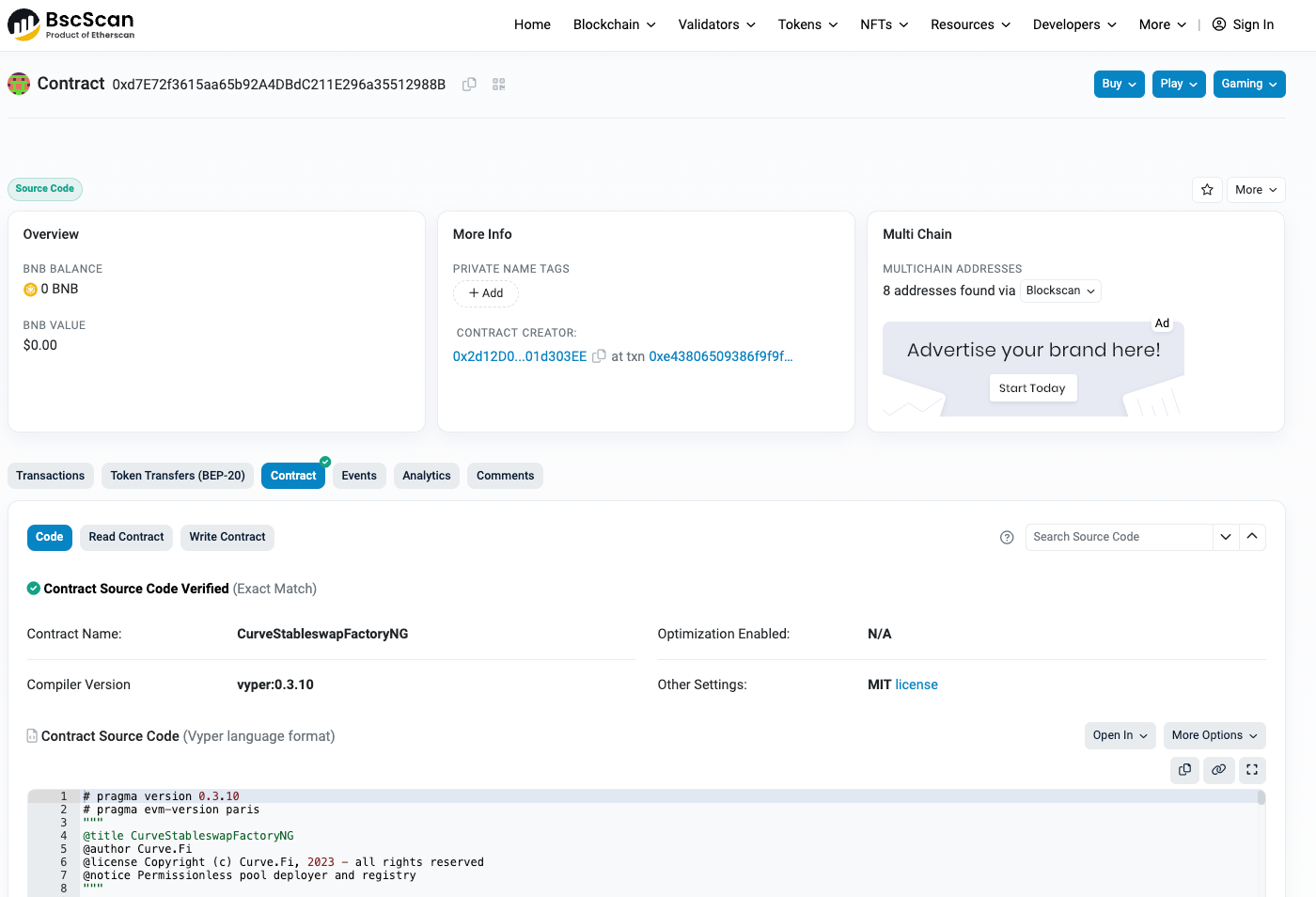Open creator address 0x2d12D0...01d303EE
The image size is (1316, 897).
click(x=520, y=356)
